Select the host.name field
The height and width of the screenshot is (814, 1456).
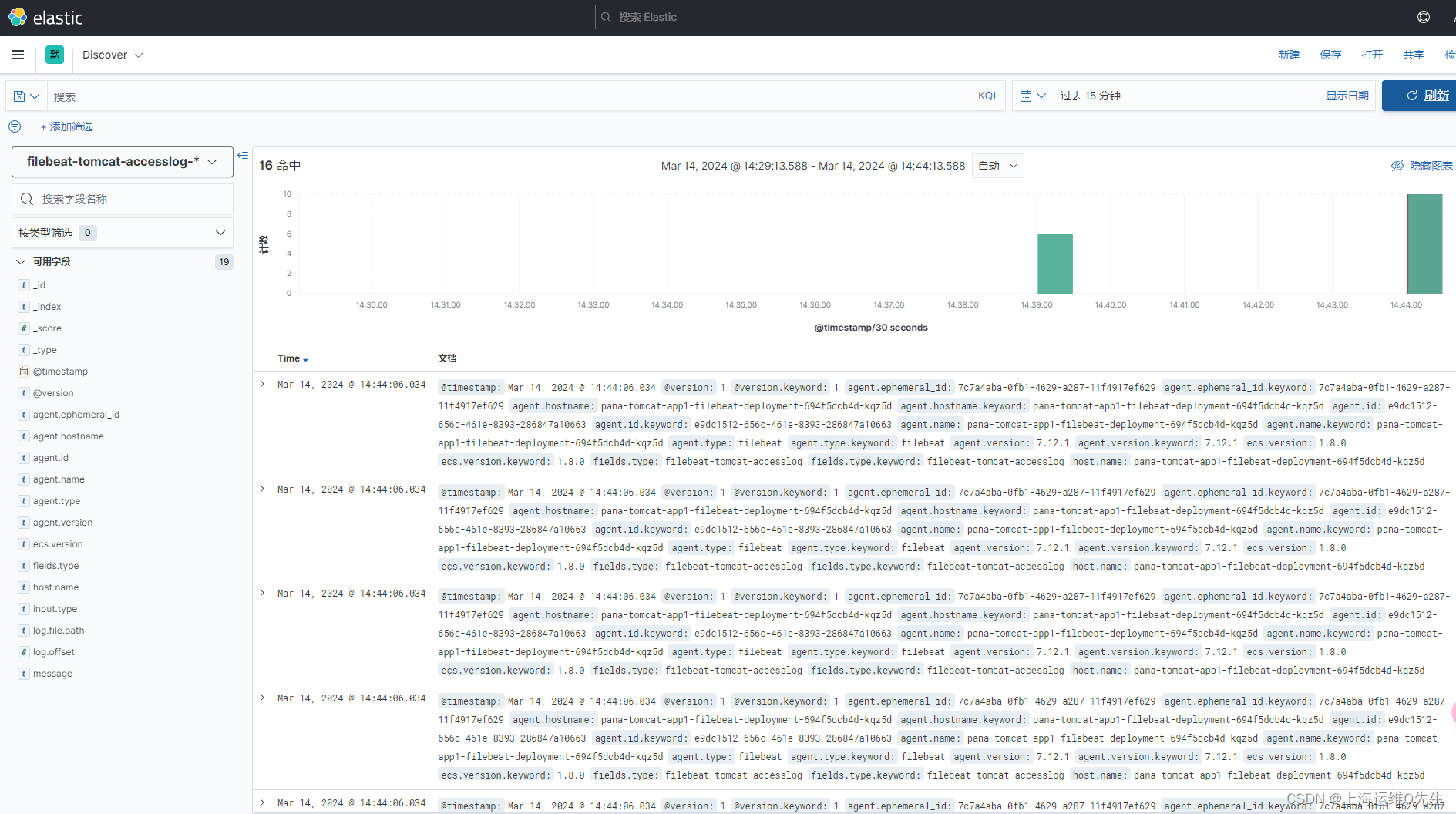(55, 587)
